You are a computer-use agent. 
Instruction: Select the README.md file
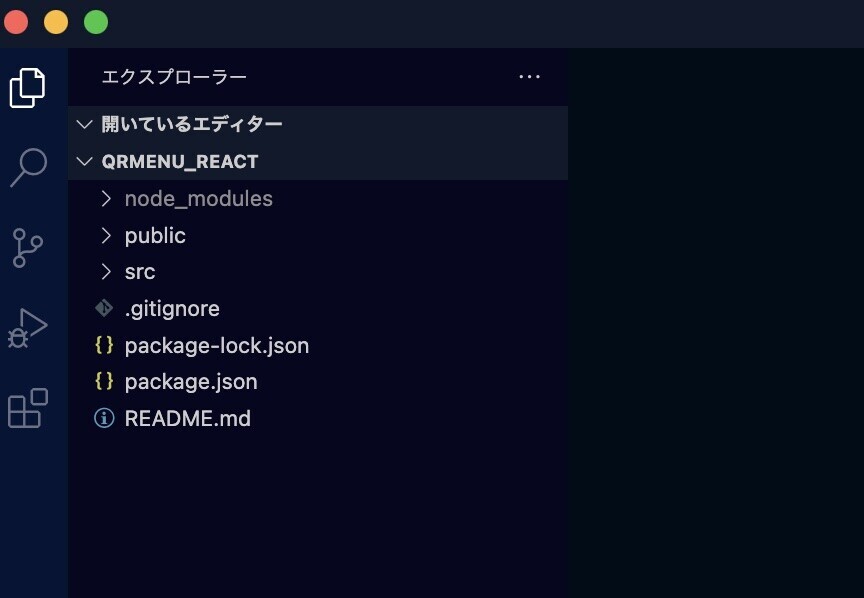pyautogui.click(x=188, y=418)
